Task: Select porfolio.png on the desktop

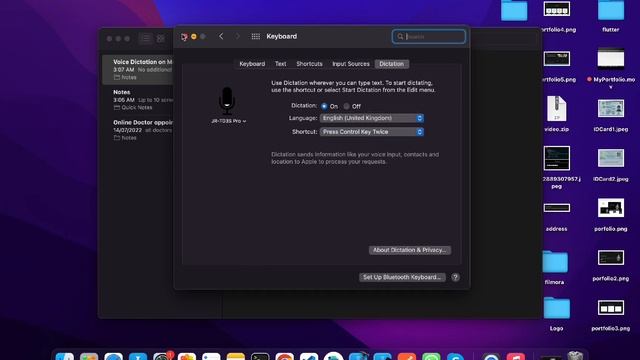Action: click(x=611, y=208)
